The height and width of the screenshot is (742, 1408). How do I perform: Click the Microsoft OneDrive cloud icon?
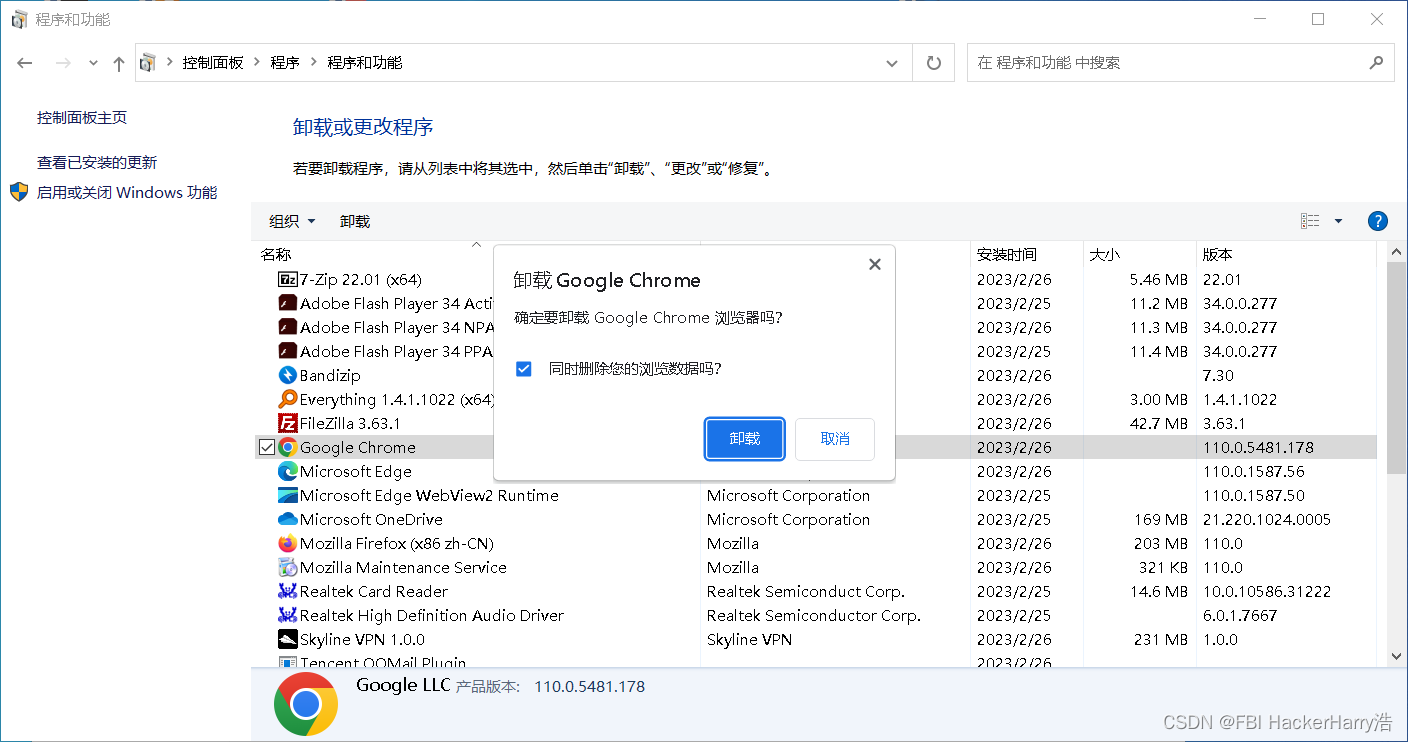coord(287,519)
